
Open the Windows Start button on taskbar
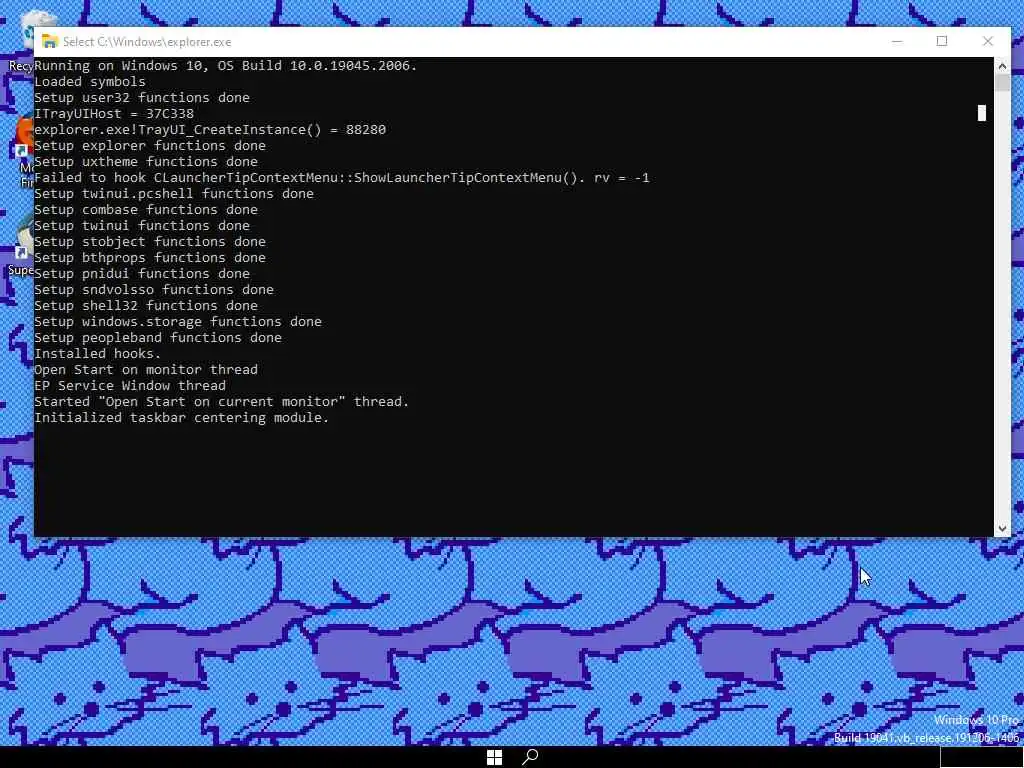coord(494,758)
